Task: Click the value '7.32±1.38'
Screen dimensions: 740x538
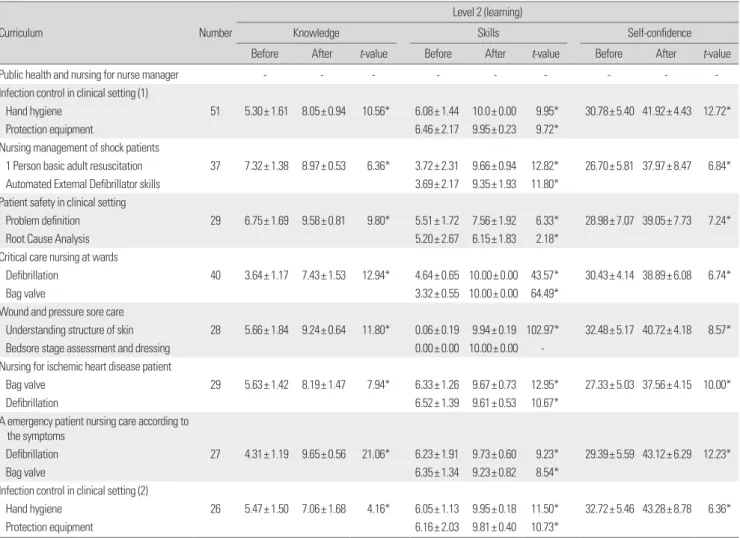Action: point(266,166)
